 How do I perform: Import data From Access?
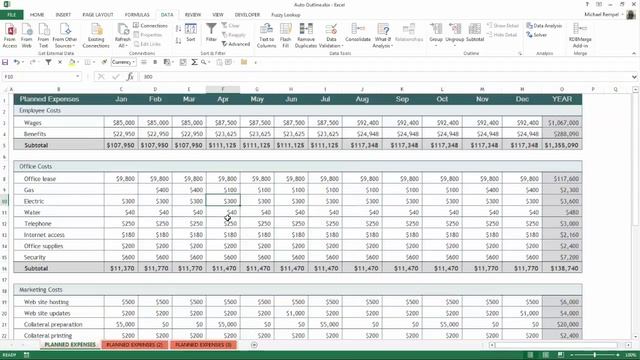pos(10,36)
